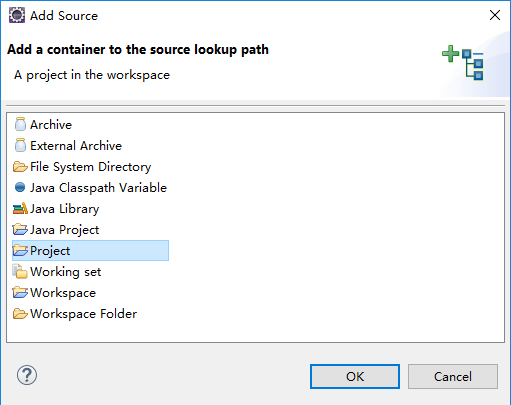This screenshot has width=511, height=405.
Task: Click the File System Directory folder icon
Action: tap(20, 167)
